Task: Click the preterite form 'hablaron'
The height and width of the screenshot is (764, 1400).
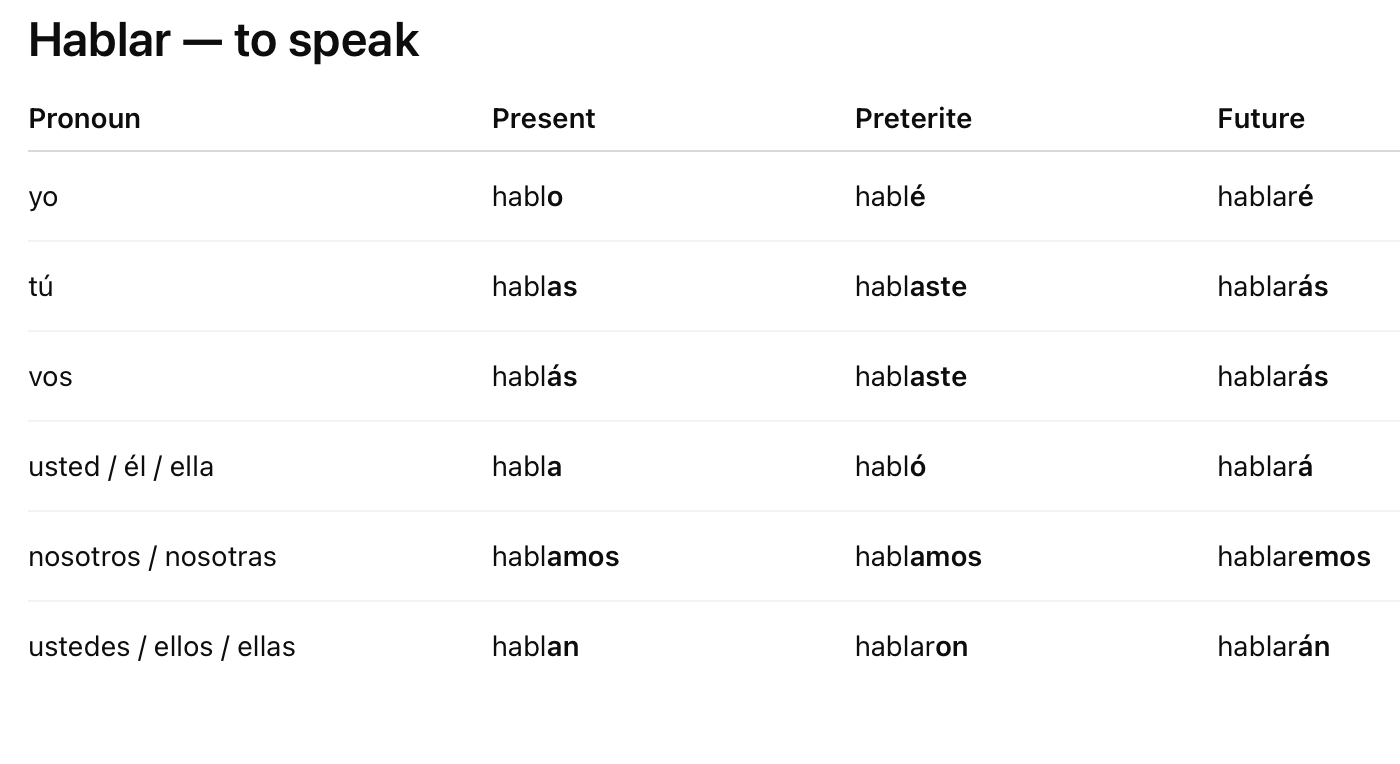Action: pos(911,647)
